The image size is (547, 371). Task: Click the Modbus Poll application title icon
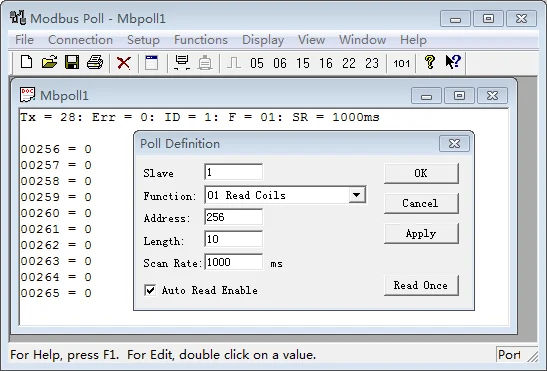18,17
